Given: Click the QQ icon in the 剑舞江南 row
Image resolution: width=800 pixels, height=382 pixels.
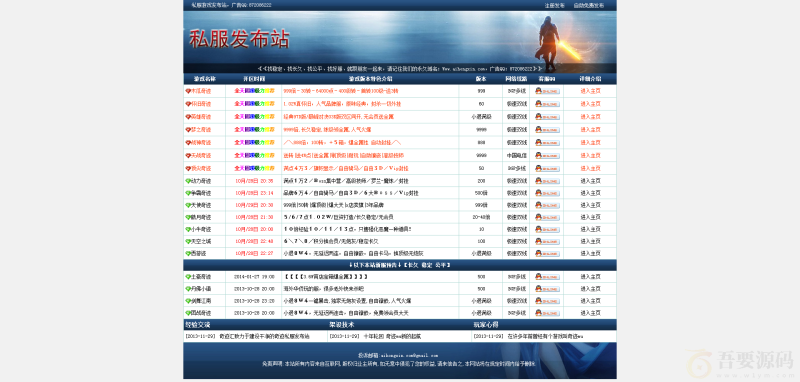Looking at the screenshot, I should point(547,301).
